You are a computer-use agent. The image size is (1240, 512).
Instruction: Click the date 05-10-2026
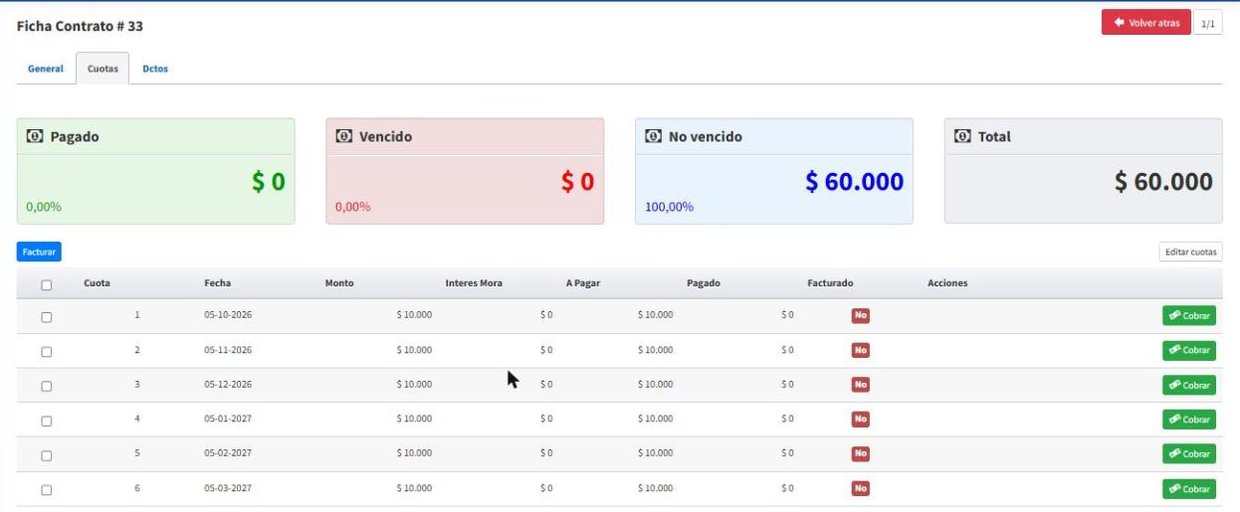point(228,315)
